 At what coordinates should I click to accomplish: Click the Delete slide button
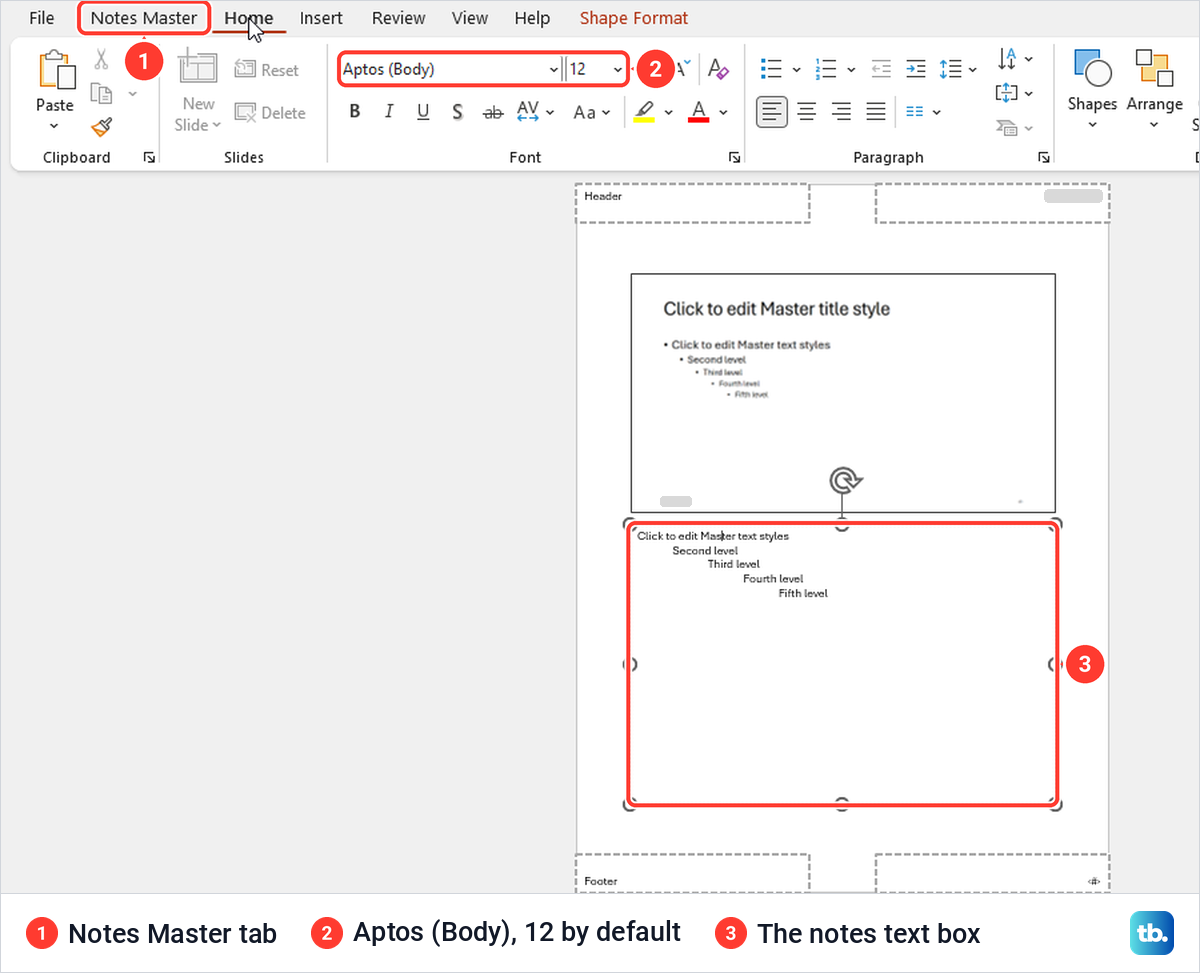(x=270, y=113)
